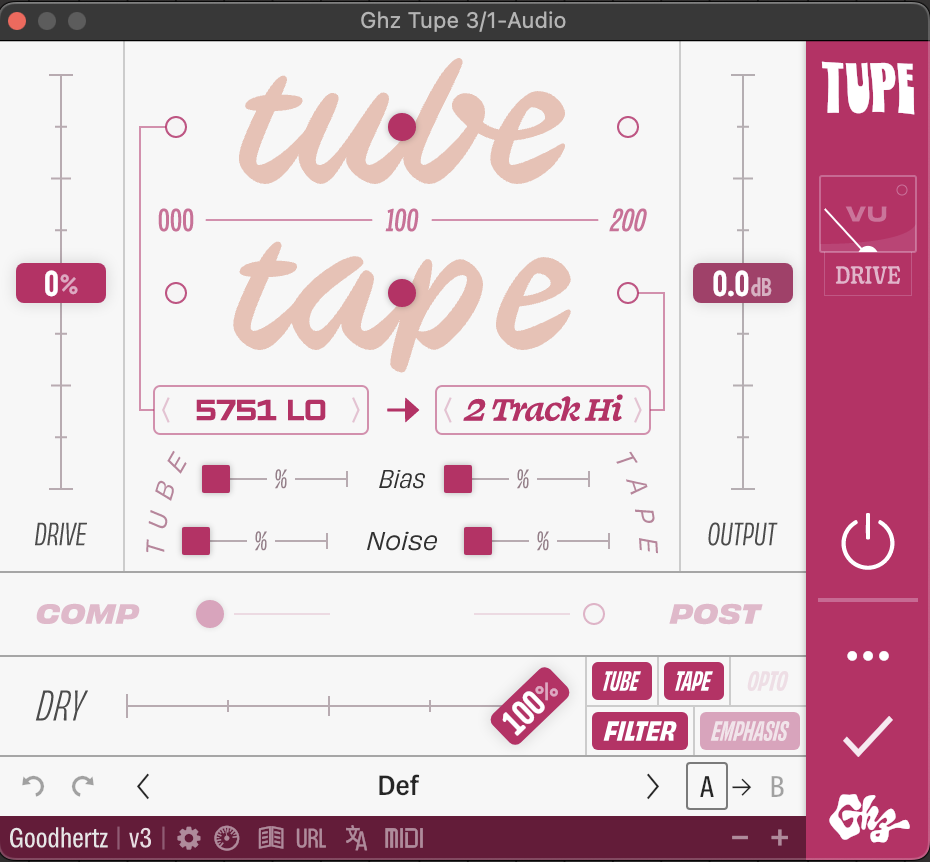
Task: Click the meter dial icon in bottom bar
Action: [x=227, y=839]
